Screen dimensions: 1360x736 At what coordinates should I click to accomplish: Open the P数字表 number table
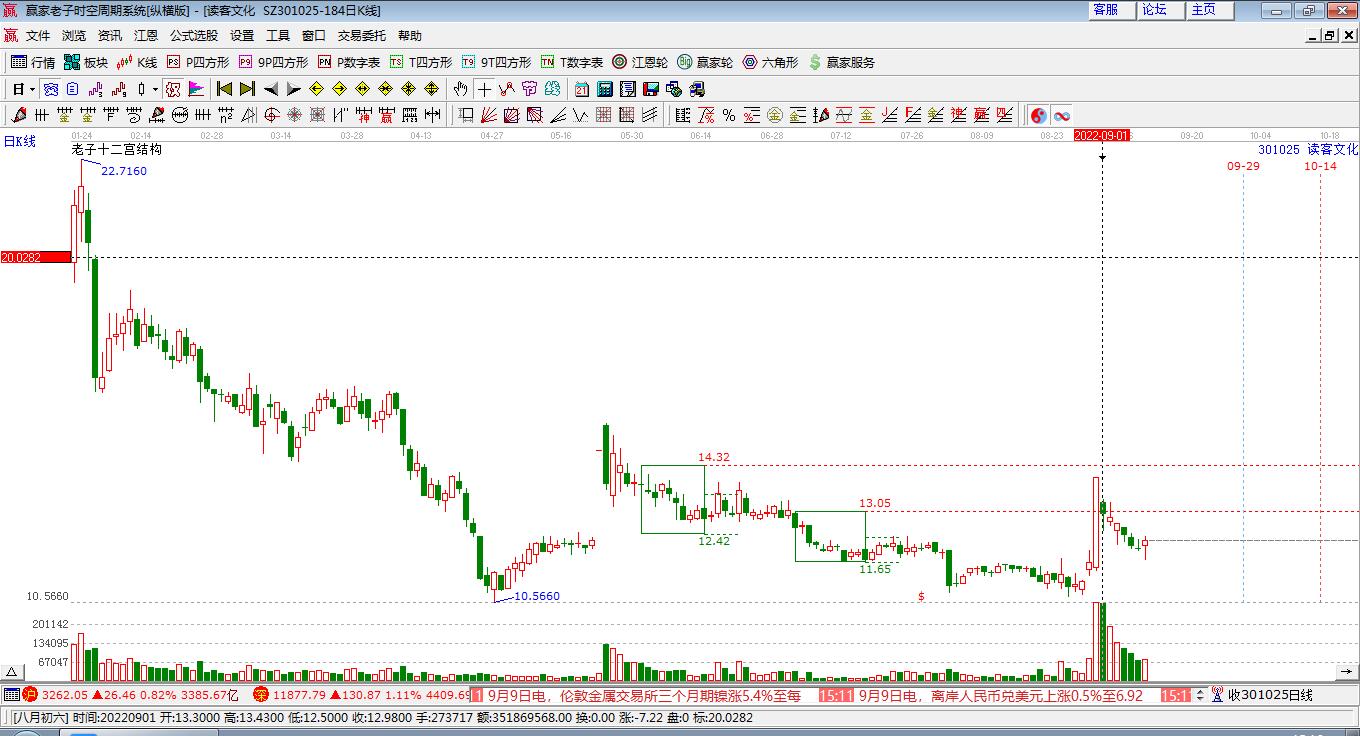[349, 62]
